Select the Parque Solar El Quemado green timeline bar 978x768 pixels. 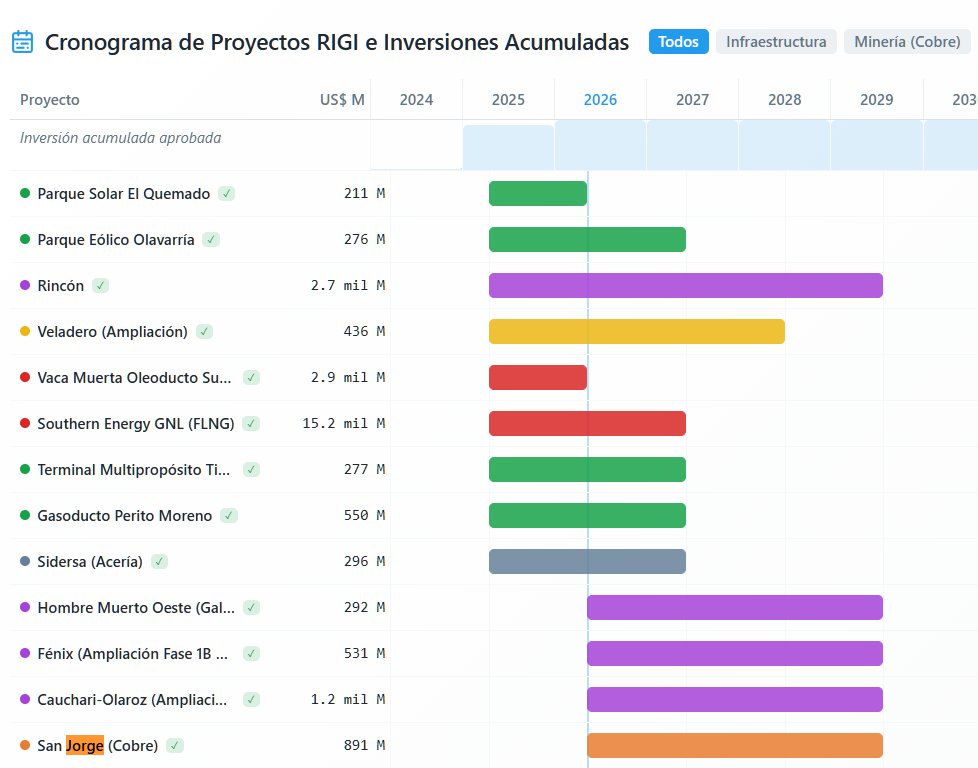point(538,193)
